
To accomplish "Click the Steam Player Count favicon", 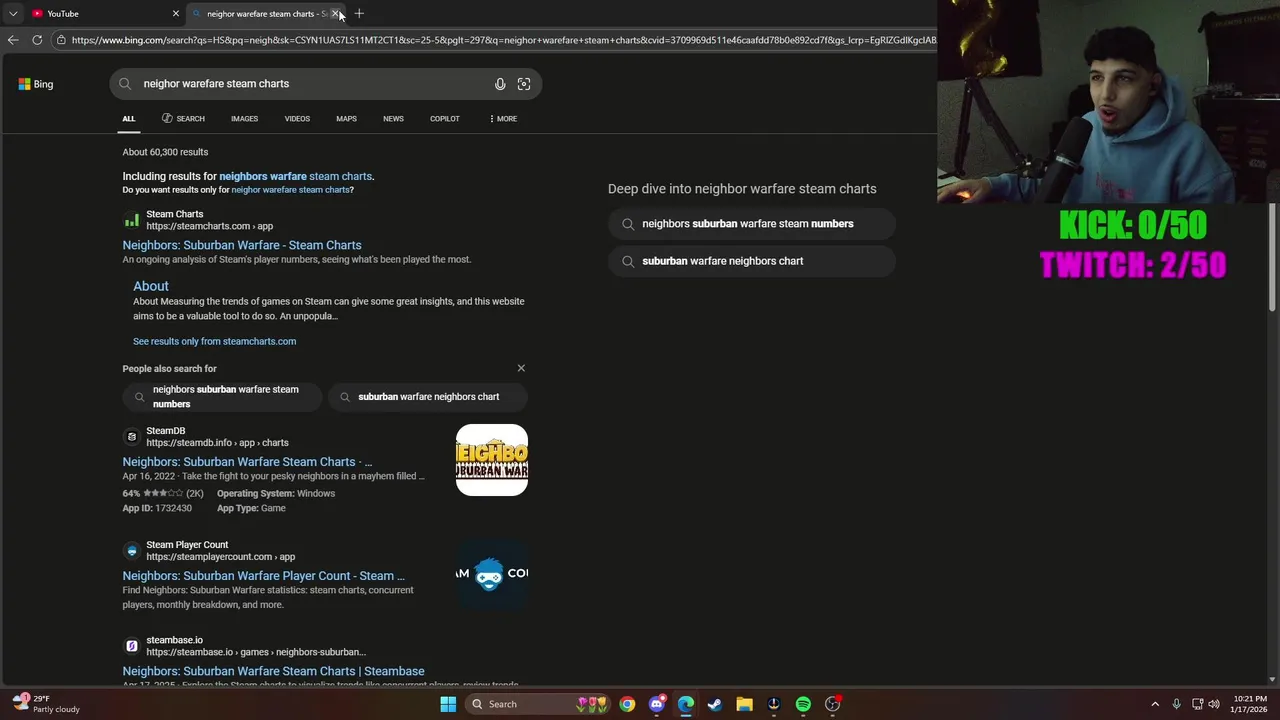I will [x=131, y=551].
